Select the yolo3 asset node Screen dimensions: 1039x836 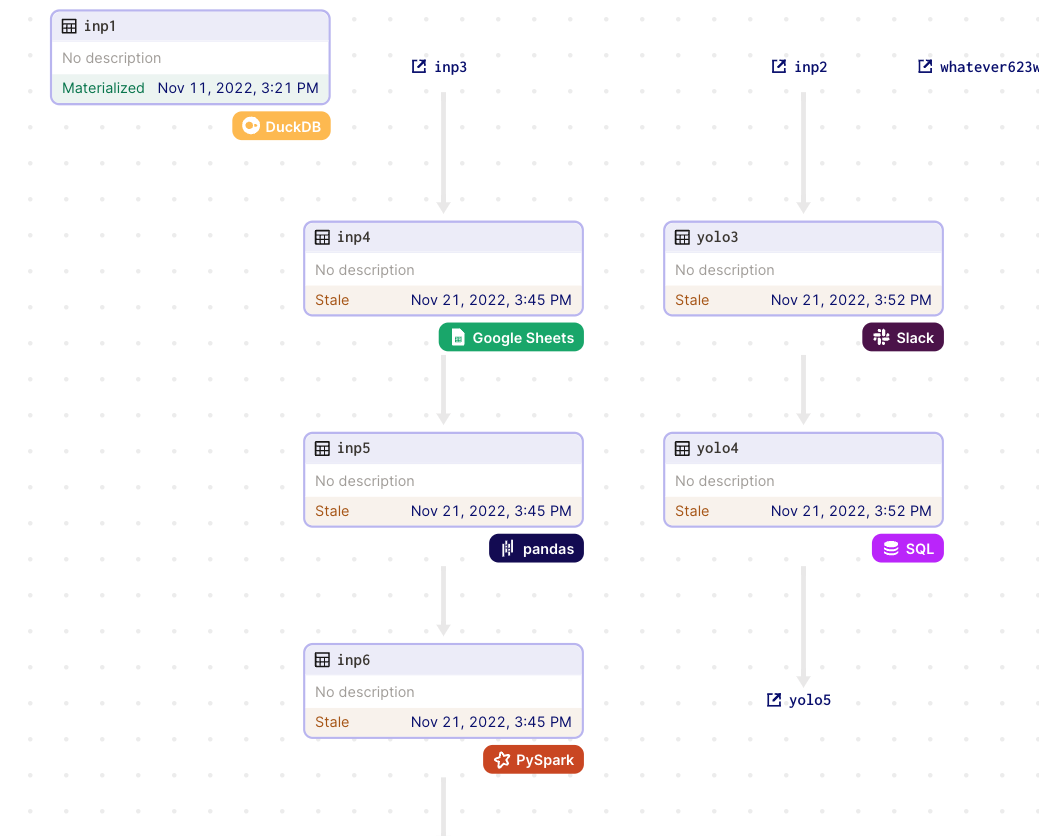pos(803,268)
